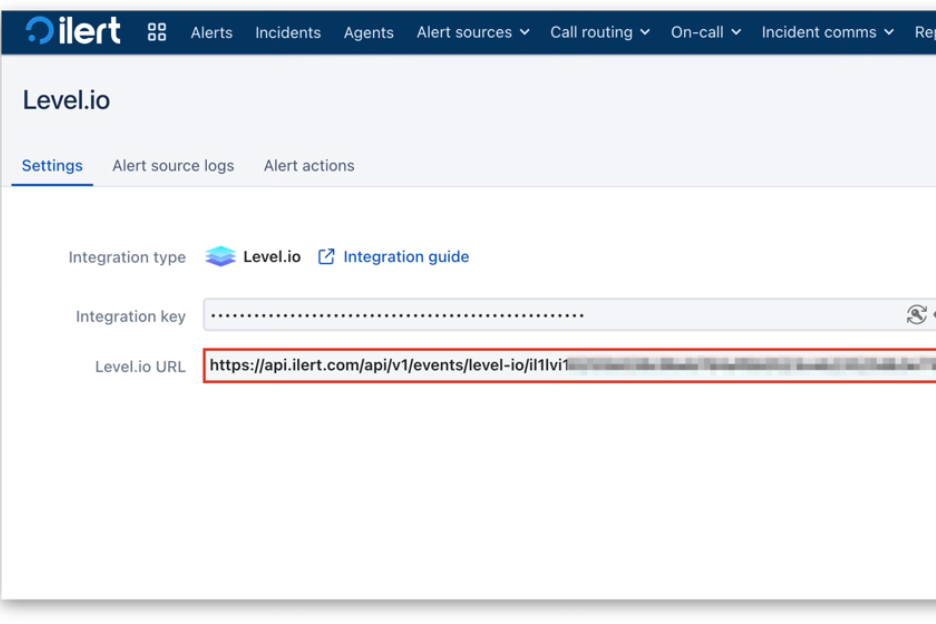Expand the Alert sources dropdown
Image resolution: width=936 pixels, height=624 pixels.
473,32
